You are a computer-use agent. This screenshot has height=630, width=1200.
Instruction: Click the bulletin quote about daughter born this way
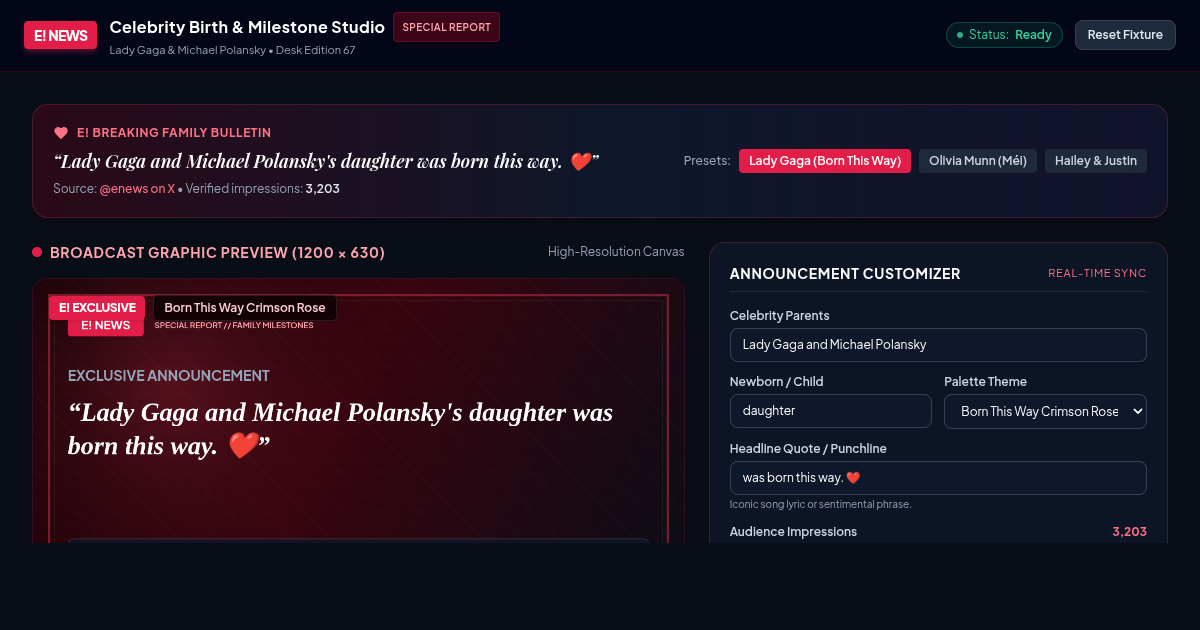click(326, 162)
